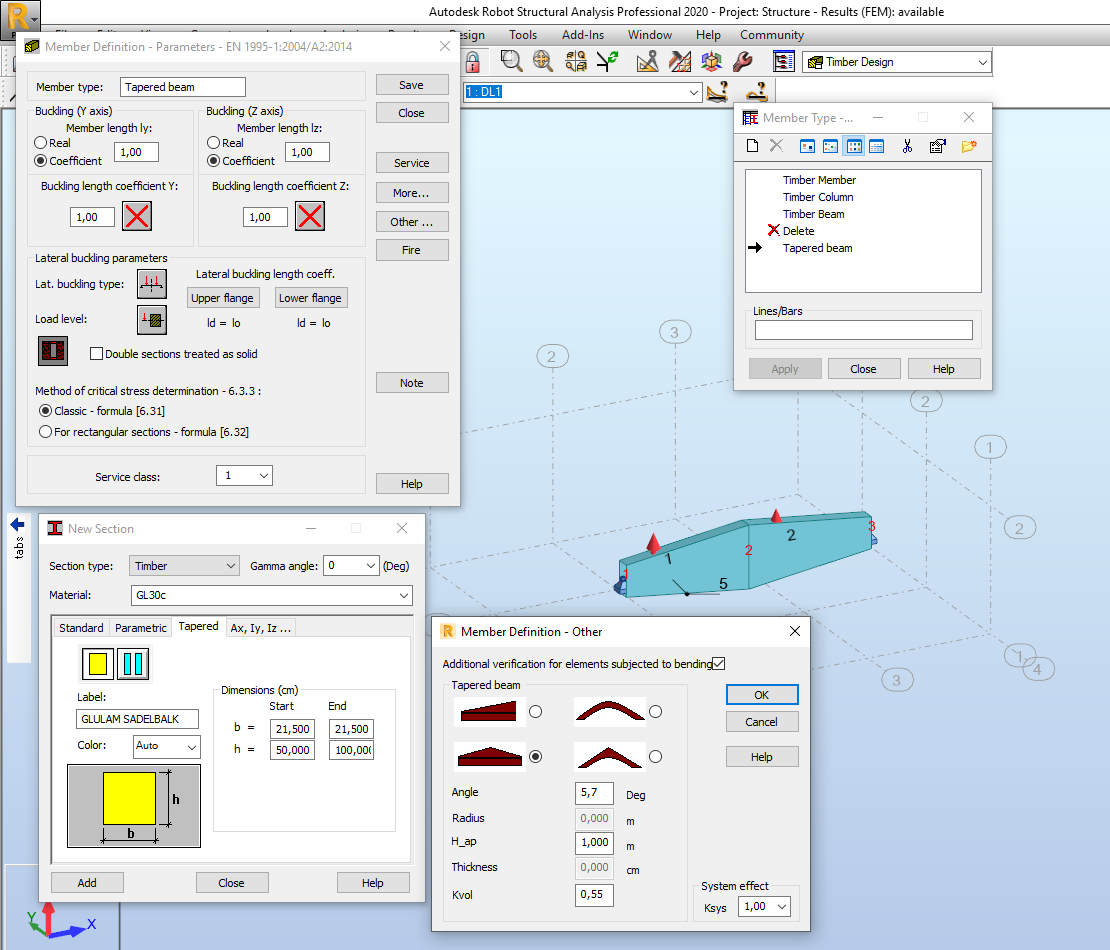Click Add in New Section dialog

(87, 883)
